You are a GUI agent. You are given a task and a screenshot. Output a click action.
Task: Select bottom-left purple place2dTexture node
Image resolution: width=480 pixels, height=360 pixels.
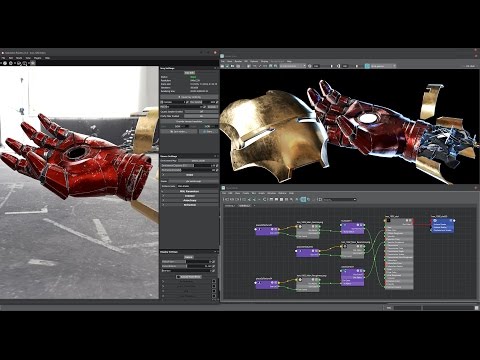click(x=267, y=284)
